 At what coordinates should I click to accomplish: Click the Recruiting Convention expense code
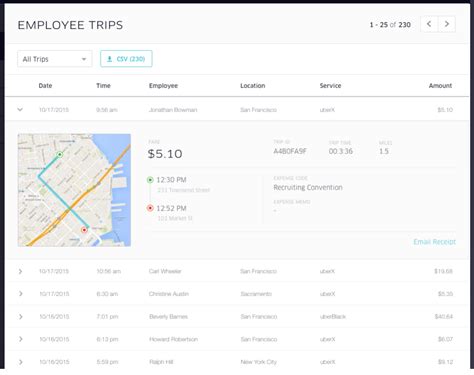pos(308,187)
